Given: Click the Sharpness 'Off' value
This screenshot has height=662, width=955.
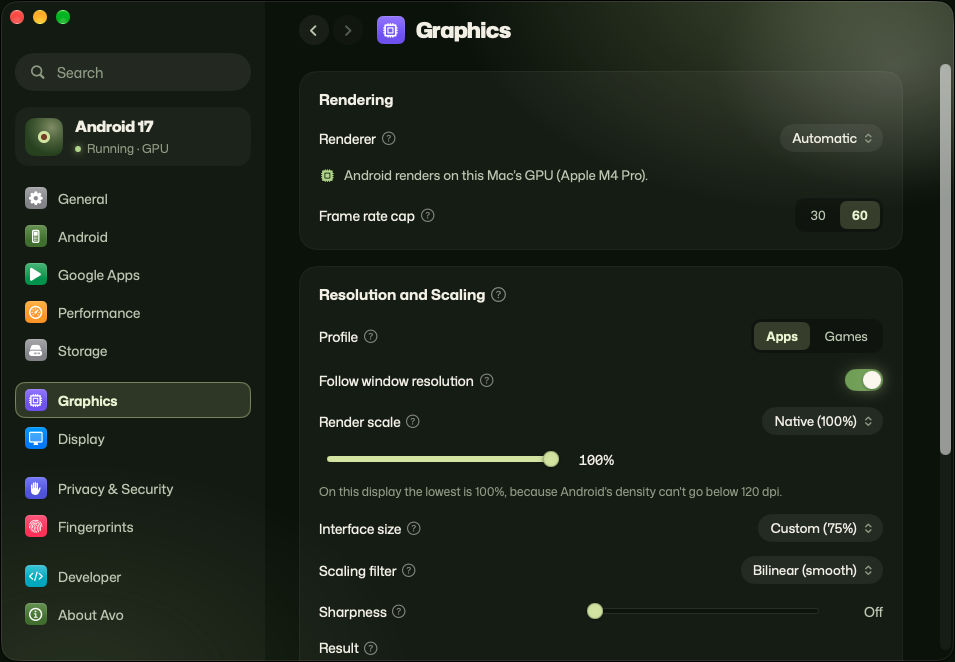Looking at the screenshot, I should click(x=873, y=612).
